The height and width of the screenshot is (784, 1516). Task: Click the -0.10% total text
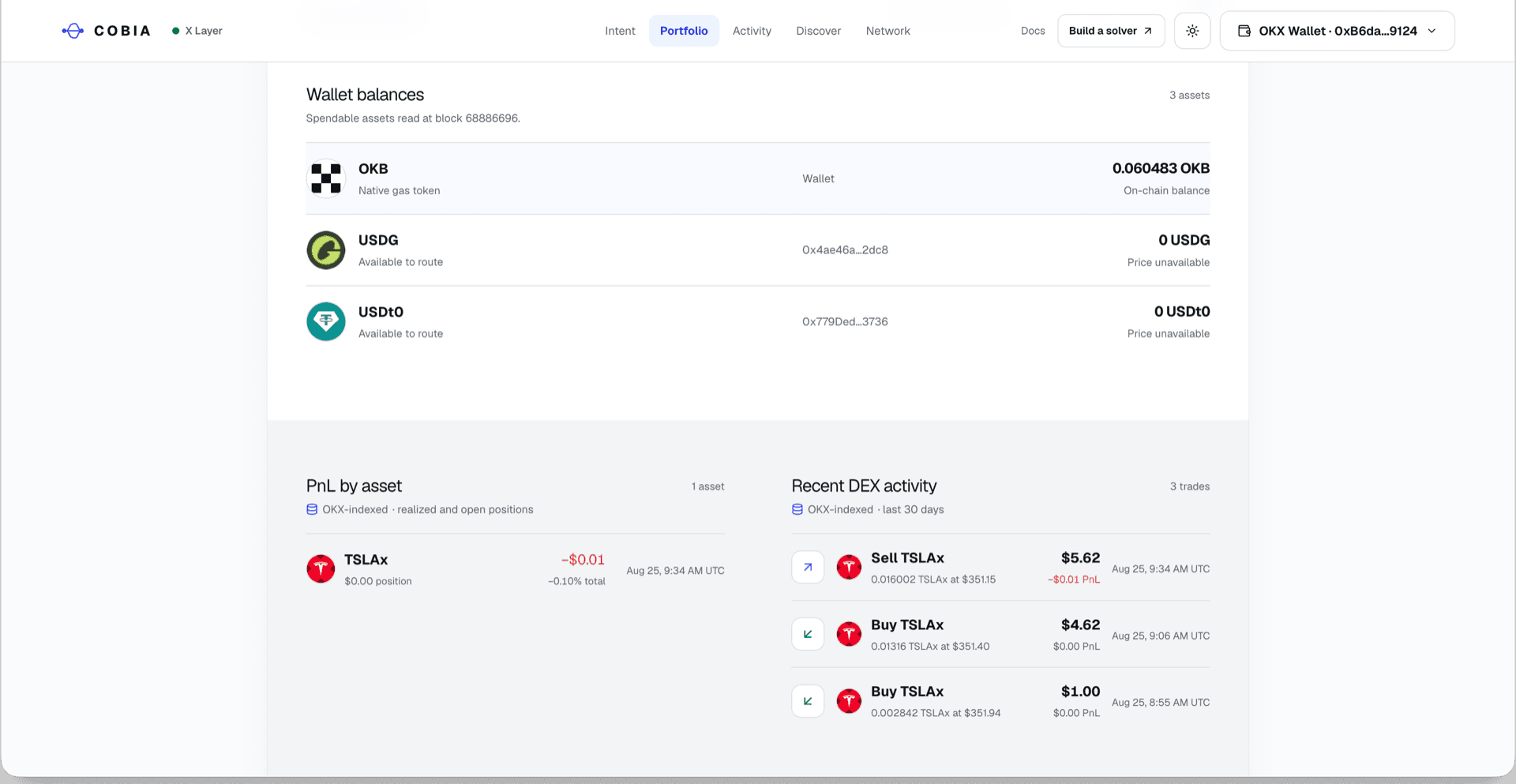(x=576, y=581)
